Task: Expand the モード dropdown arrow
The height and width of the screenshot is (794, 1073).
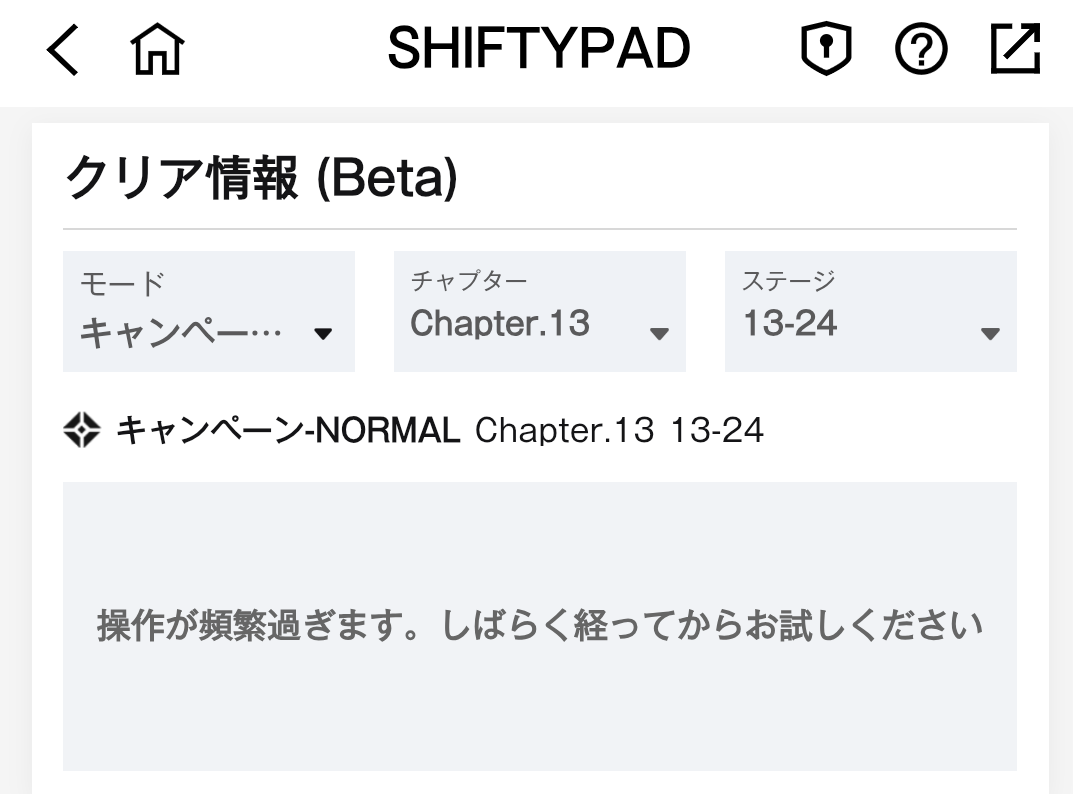Action: (x=323, y=333)
